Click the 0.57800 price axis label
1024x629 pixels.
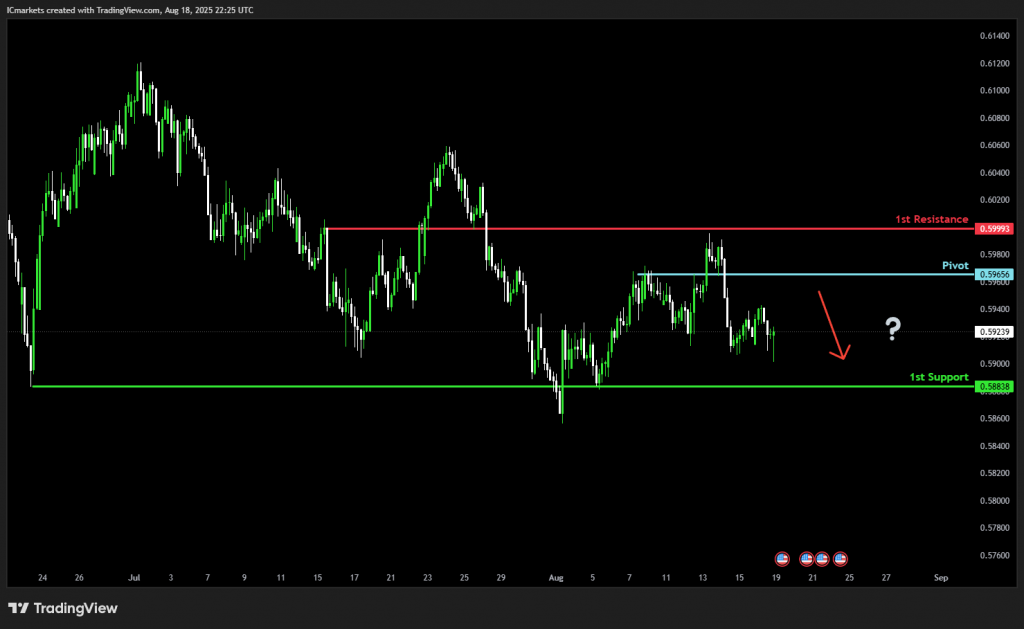click(x=994, y=528)
